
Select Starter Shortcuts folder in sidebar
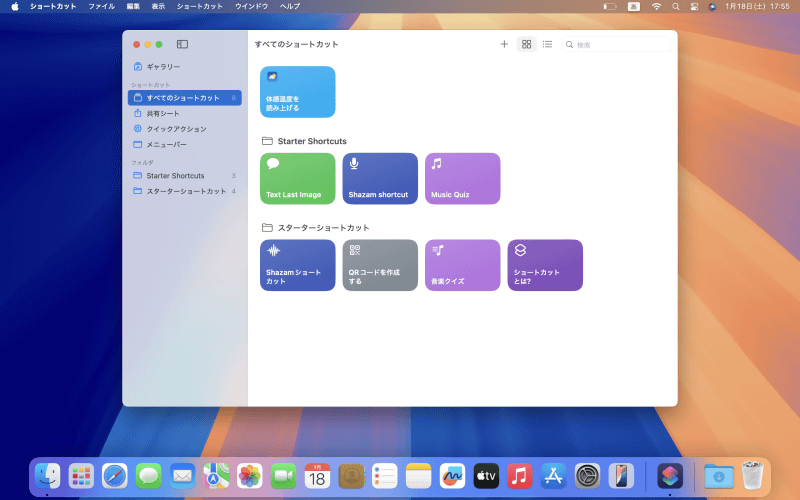coord(184,176)
